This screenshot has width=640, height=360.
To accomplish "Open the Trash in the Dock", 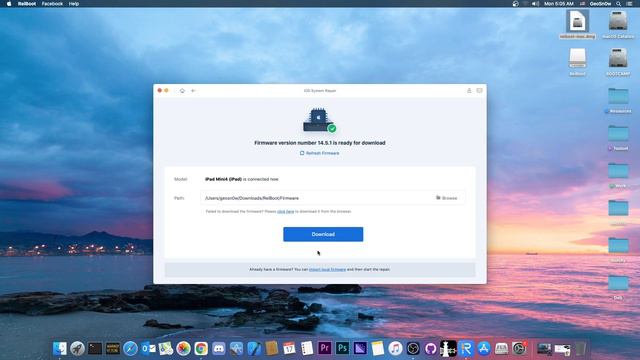I will tap(580, 348).
